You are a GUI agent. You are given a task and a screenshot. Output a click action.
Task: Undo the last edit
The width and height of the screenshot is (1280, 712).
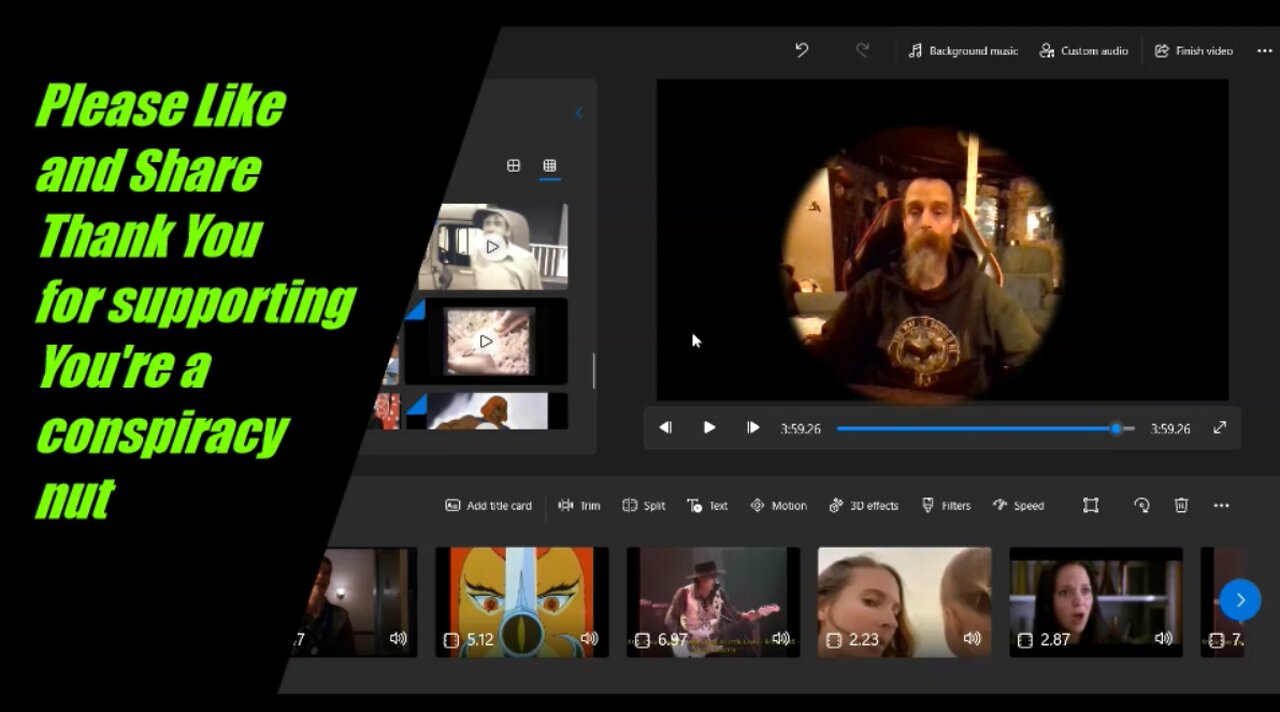click(801, 50)
